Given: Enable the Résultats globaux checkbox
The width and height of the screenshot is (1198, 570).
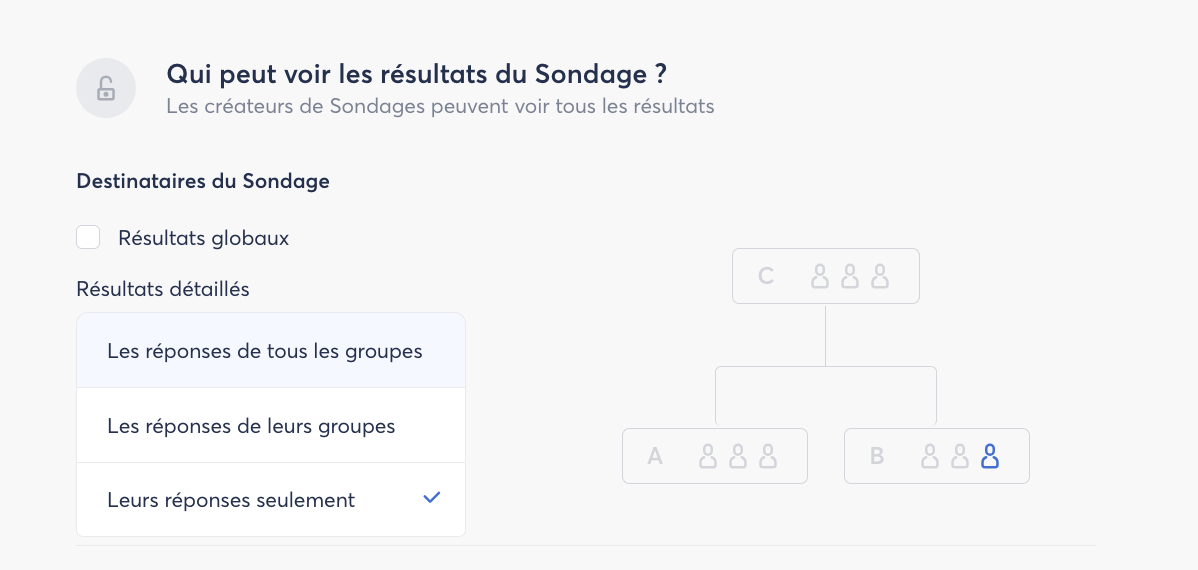Looking at the screenshot, I should point(88,238).
